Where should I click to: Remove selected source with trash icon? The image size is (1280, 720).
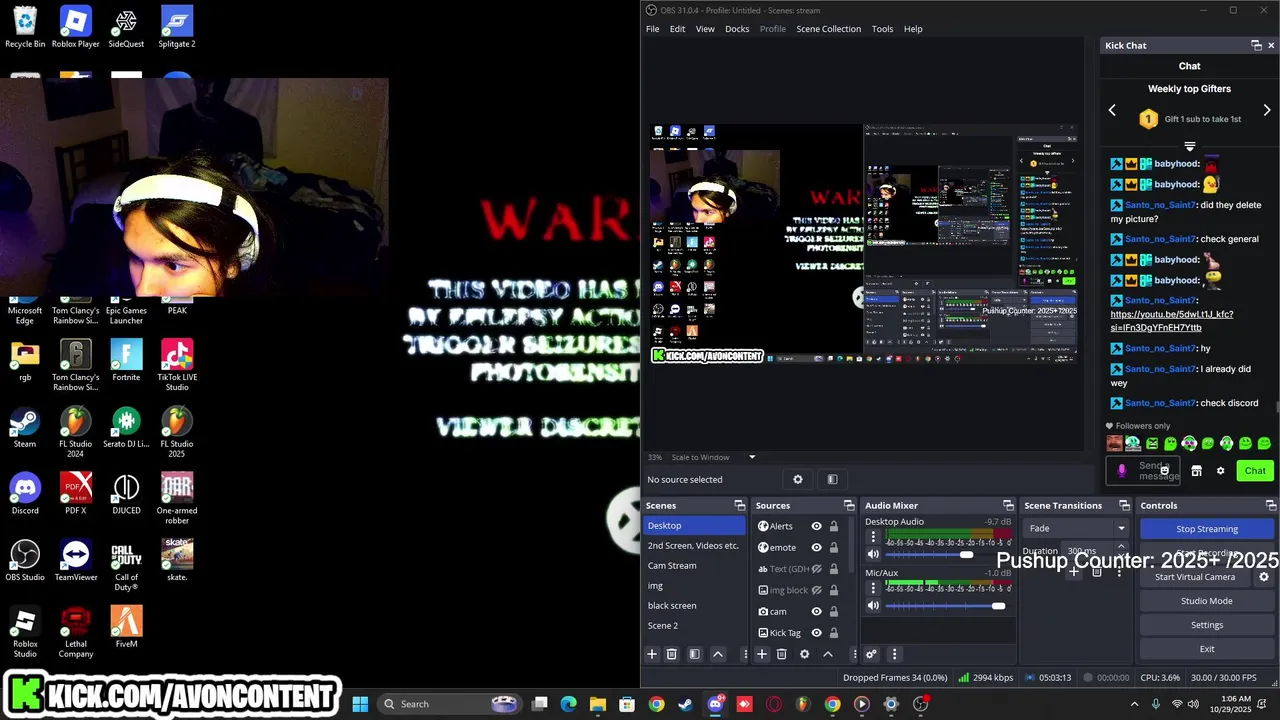coord(782,654)
